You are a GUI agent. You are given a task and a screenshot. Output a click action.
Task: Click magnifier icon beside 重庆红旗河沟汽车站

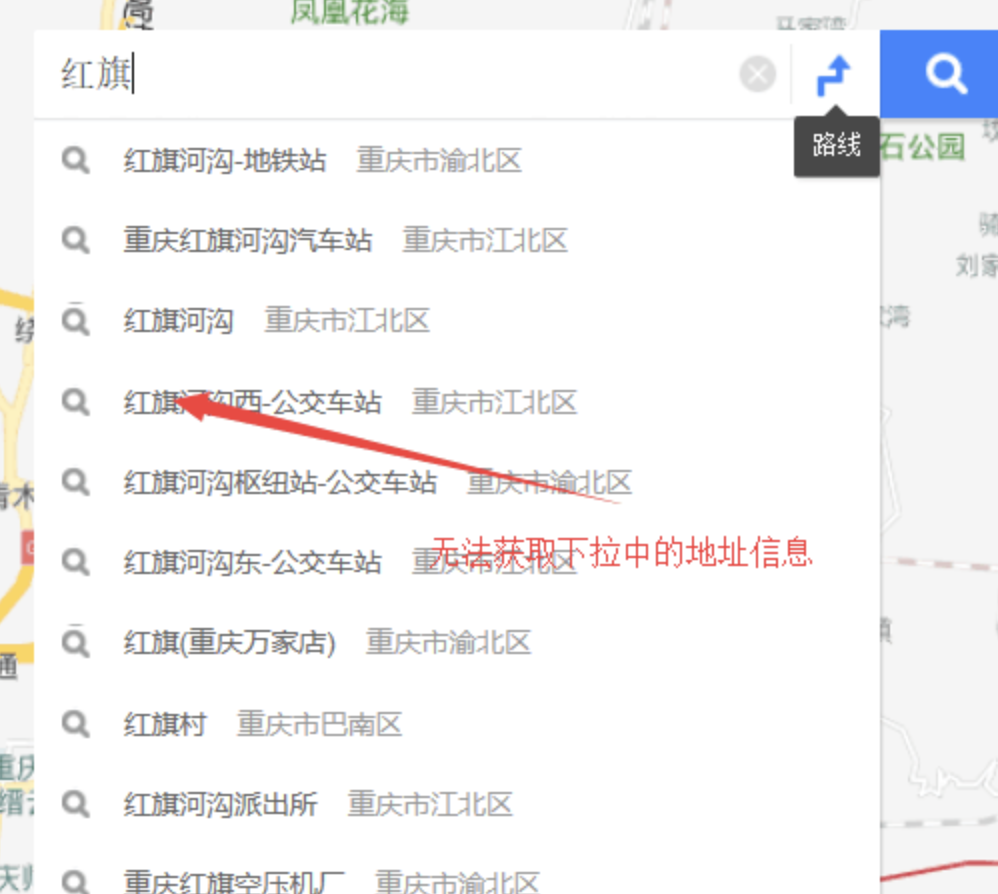76,240
